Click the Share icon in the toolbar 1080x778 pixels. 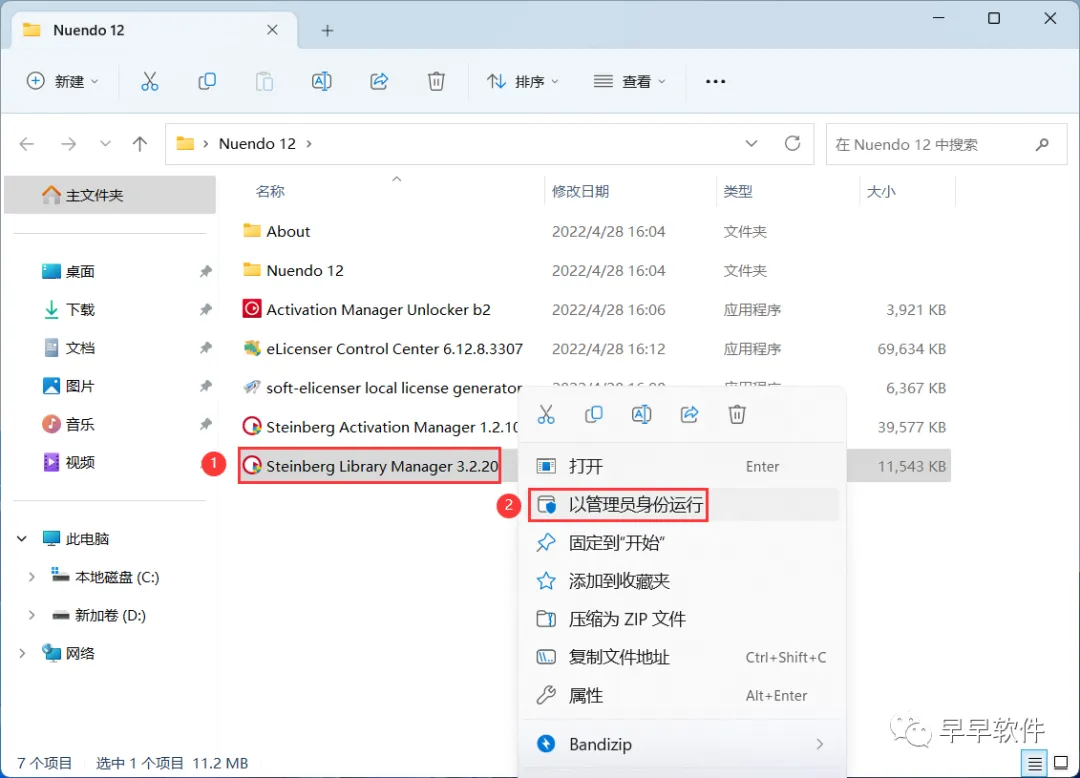[379, 81]
